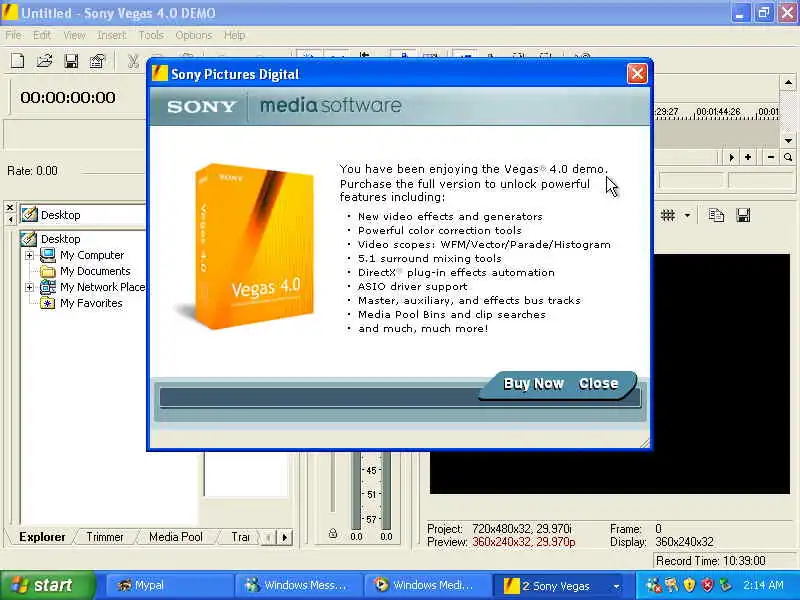Click the Project 720x480x32 value
This screenshot has height=600, width=800.
click(x=521, y=529)
